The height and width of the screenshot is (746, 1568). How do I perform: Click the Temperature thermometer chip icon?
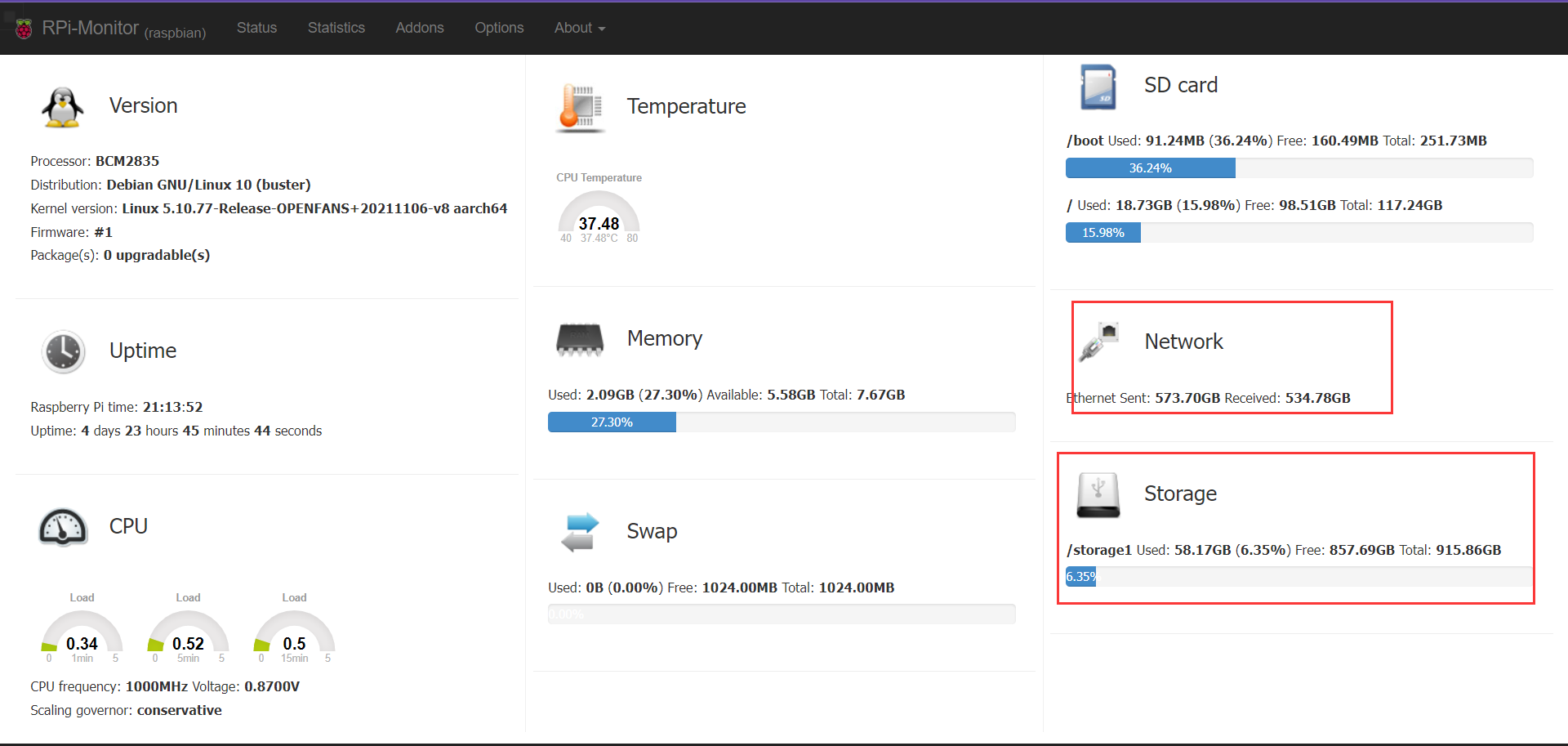581,108
